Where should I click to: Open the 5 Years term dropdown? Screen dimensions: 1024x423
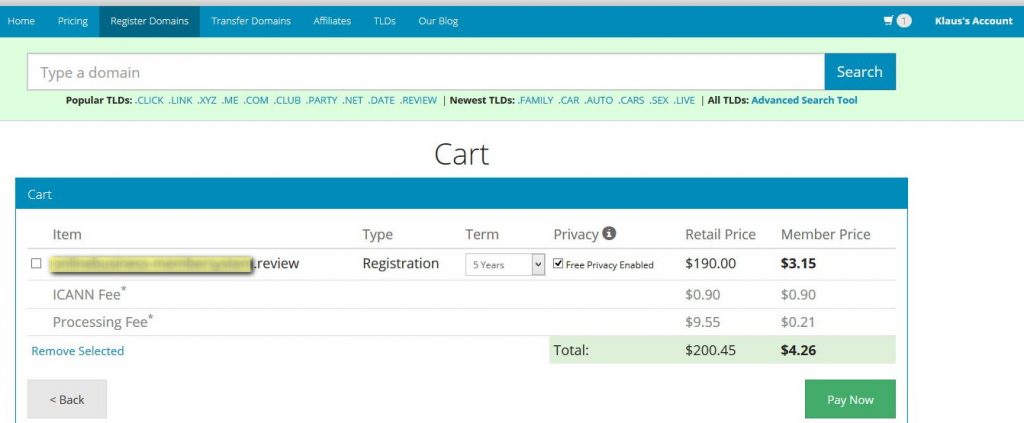point(505,264)
